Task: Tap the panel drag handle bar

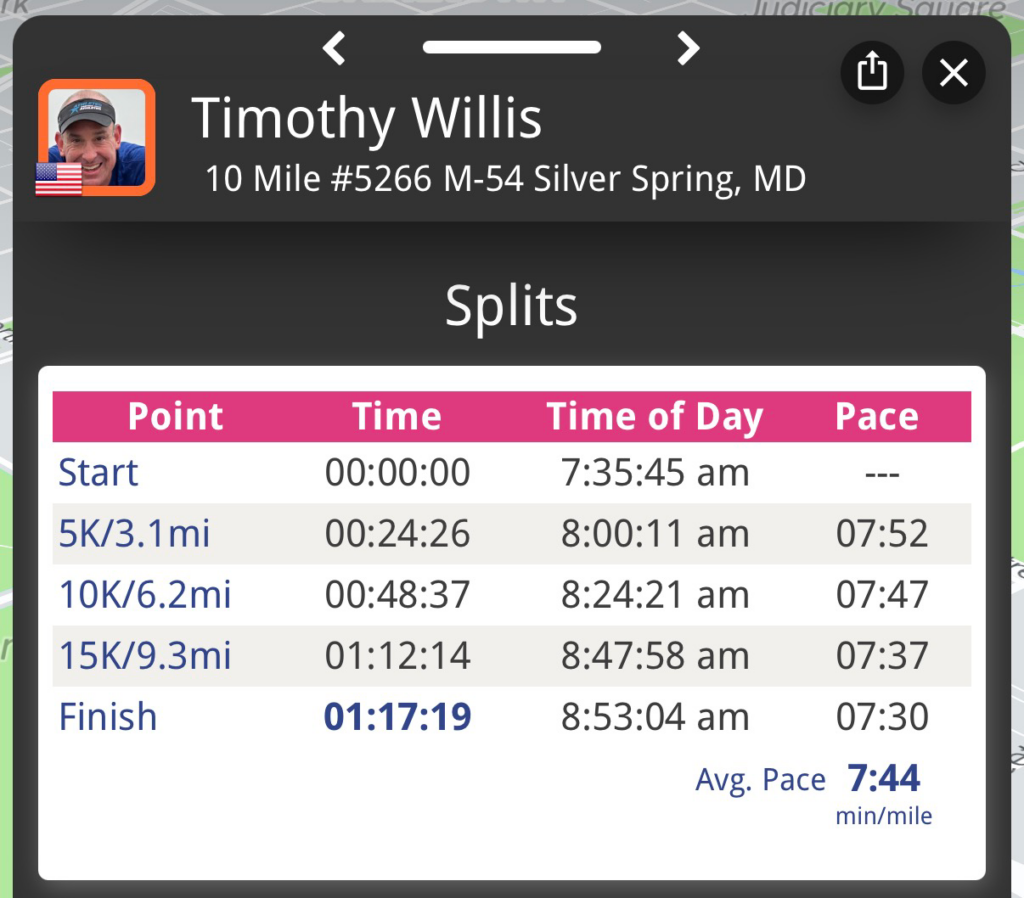Action: pyautogui.click(x=511, y=47)
